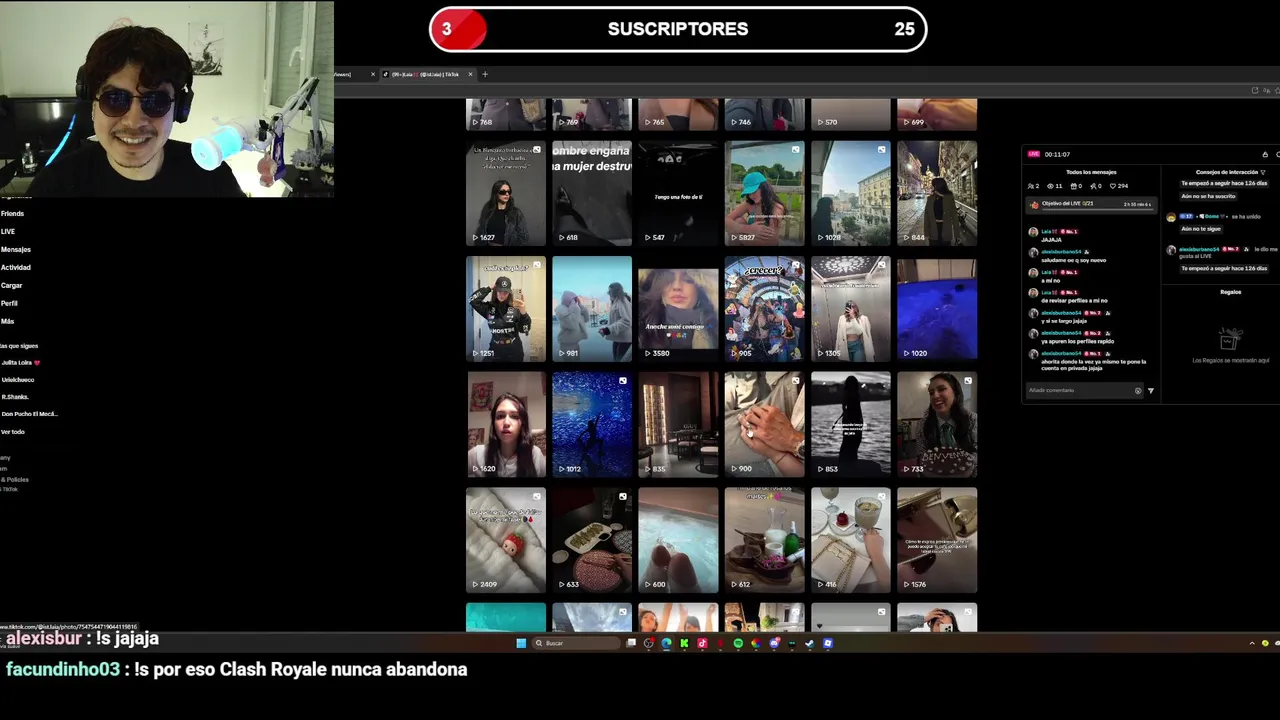The width and height of the screenshot is (1280, 720).
Task: Open Perfil in TikTok sidebar
Action: 9,303
